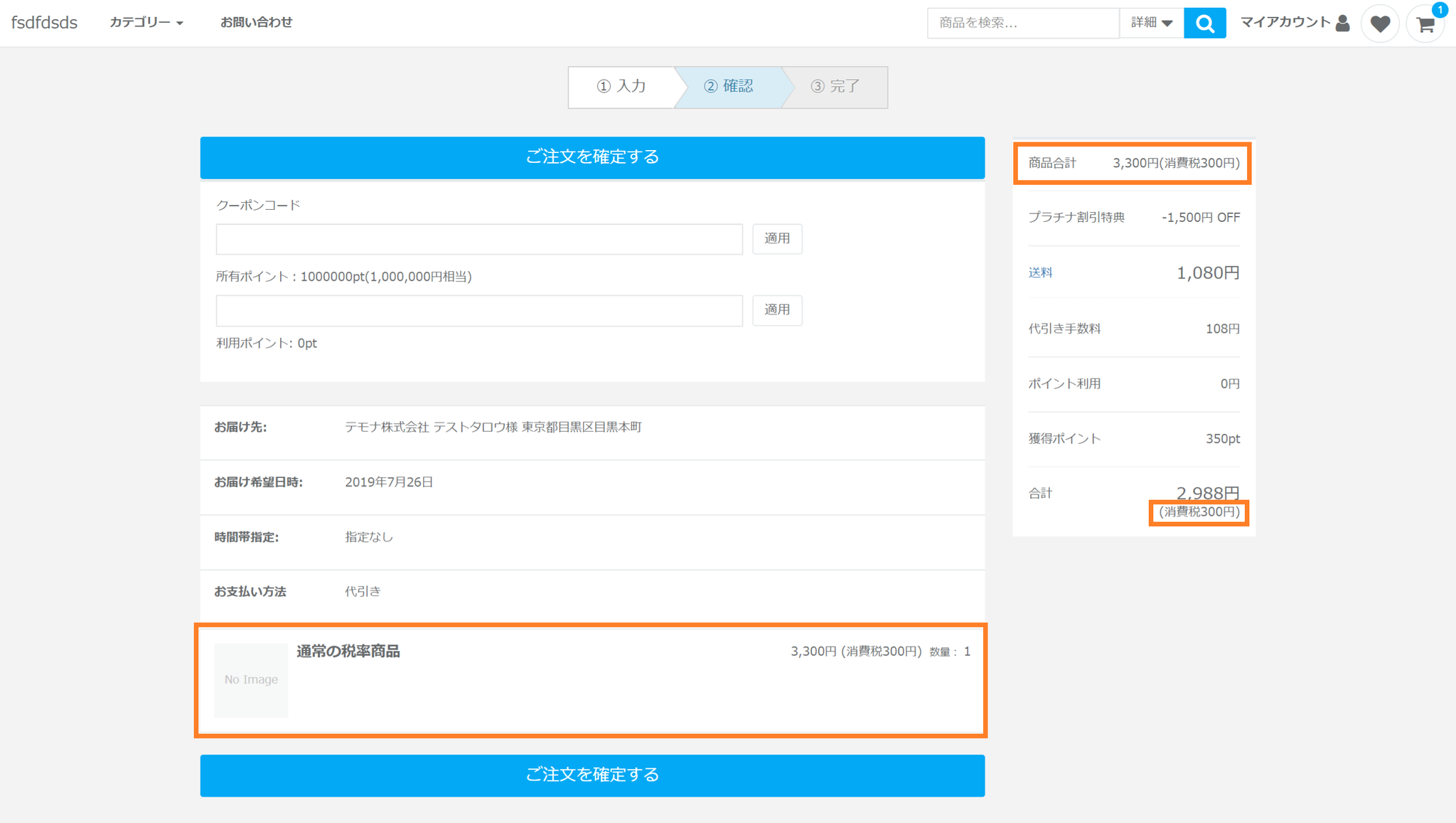
Task: Click the お問い合わせ menu item
Action: click(256, 23)
